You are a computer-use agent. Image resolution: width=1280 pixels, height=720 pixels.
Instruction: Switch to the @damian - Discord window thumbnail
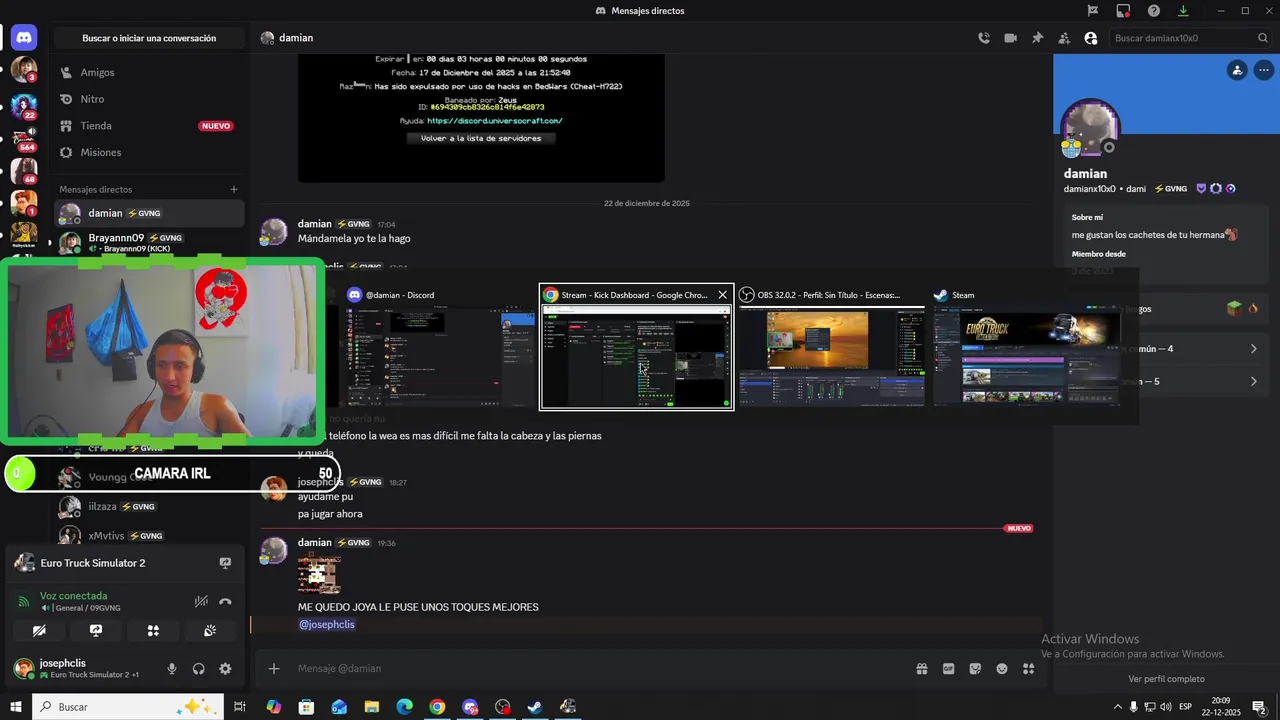[441, 347]
